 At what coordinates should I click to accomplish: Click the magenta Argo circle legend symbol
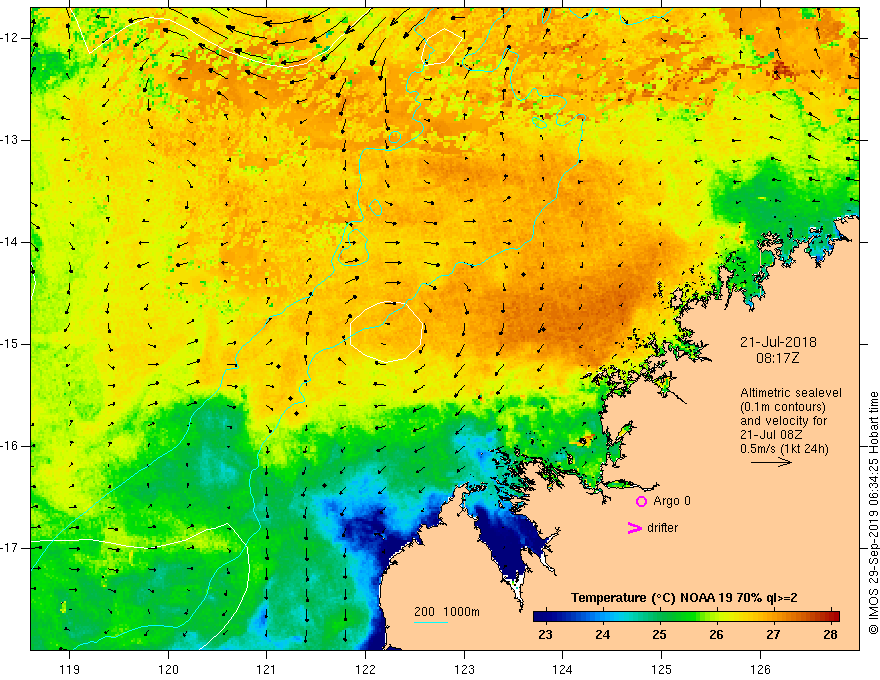coord(641,501)
